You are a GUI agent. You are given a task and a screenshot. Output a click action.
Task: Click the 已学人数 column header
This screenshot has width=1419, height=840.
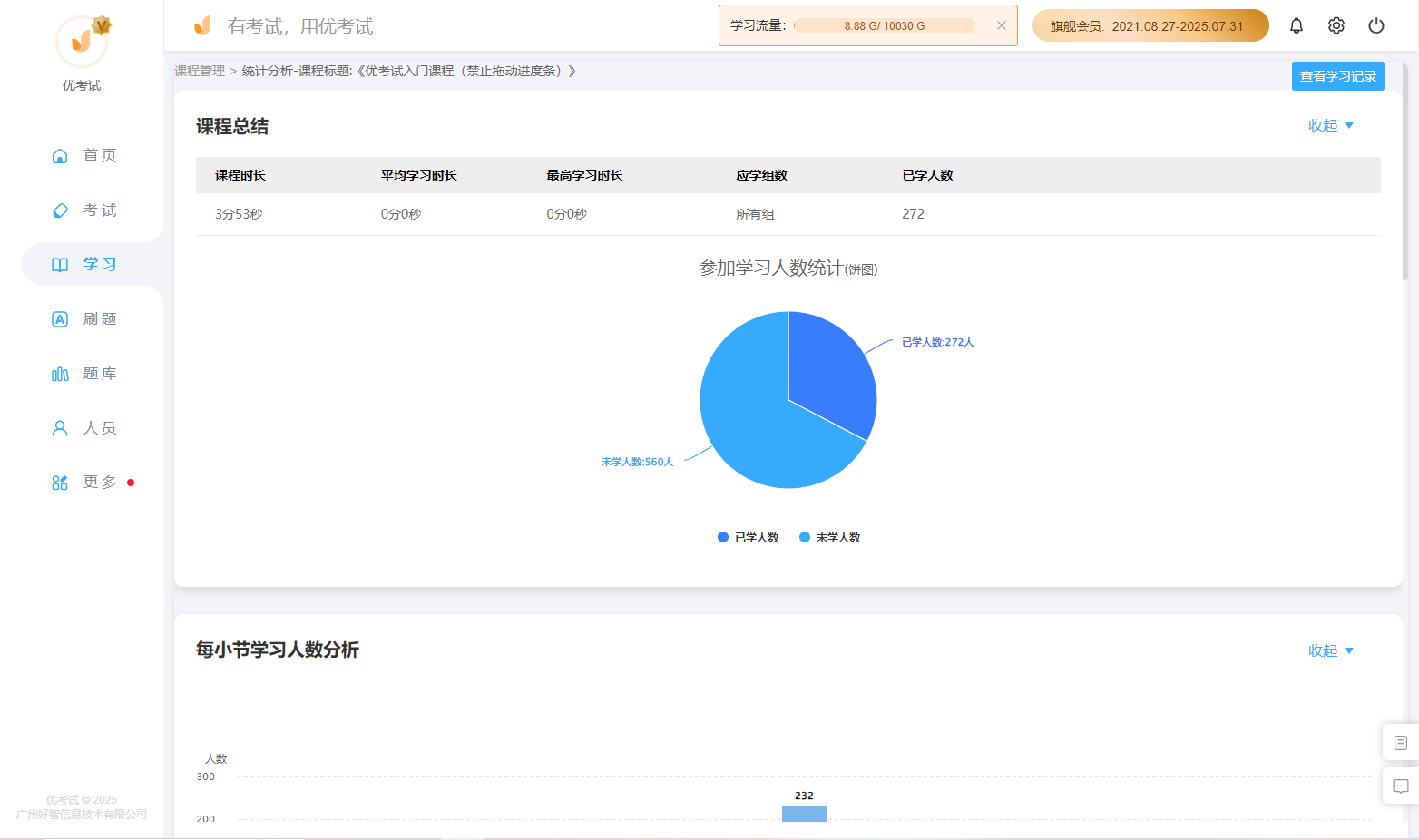927,175
